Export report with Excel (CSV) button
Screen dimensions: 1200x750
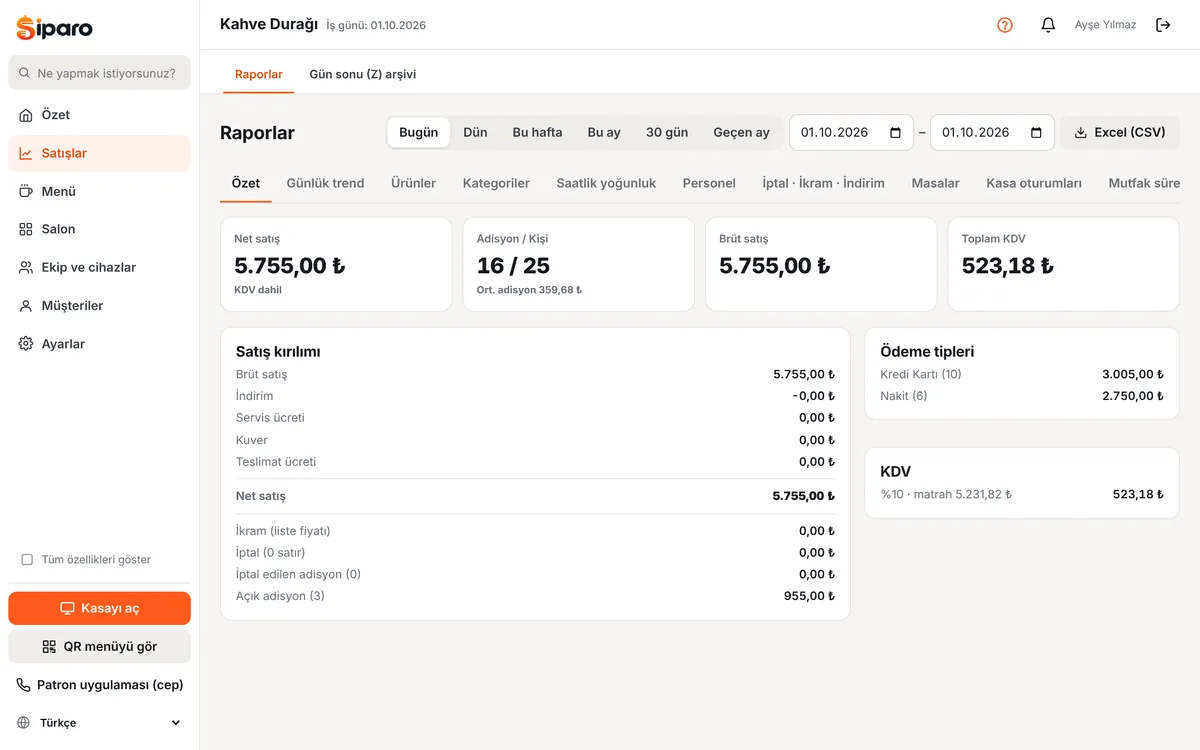pyautogui.click(x=1120, y=132)
